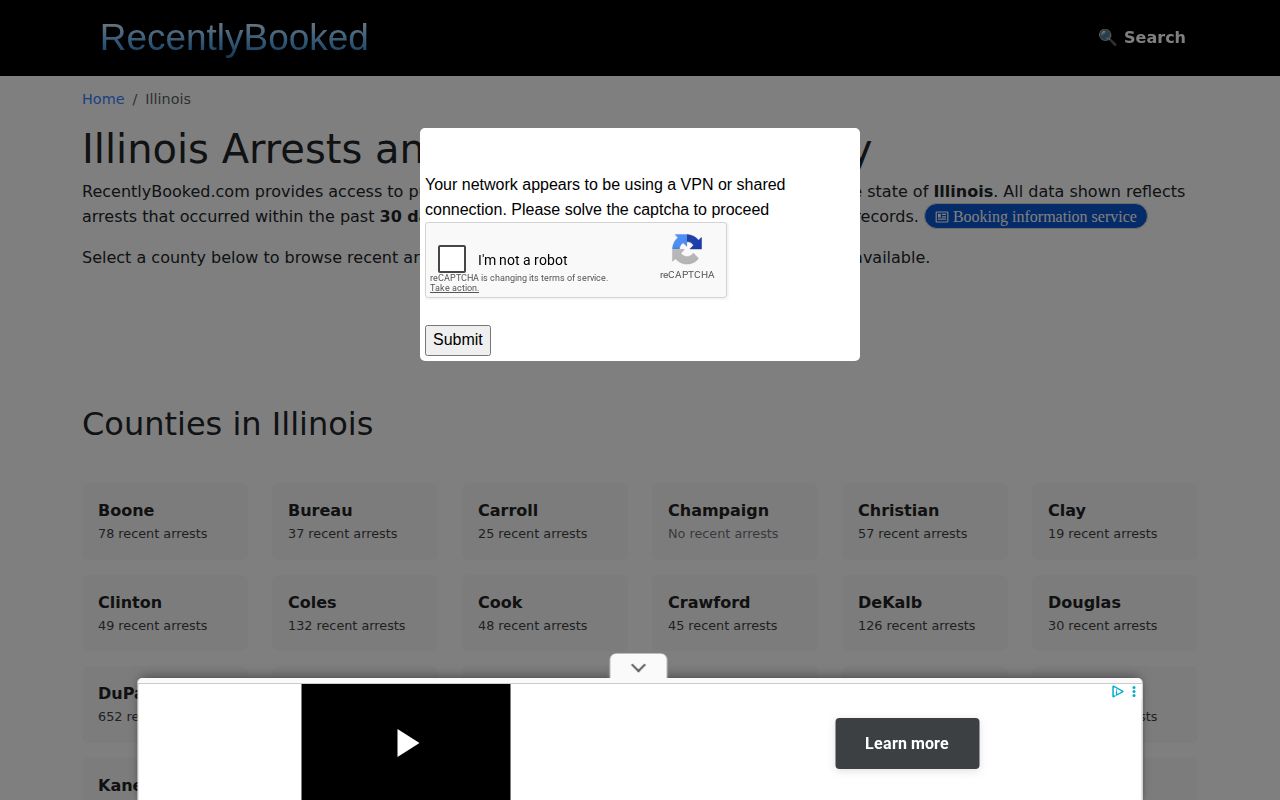Open the Booking information service badge

pyautogui.click(x=1036, y=217)
